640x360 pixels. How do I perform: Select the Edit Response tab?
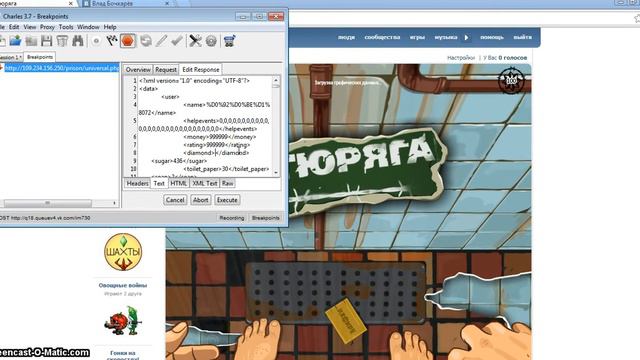[x=200, y=69]
